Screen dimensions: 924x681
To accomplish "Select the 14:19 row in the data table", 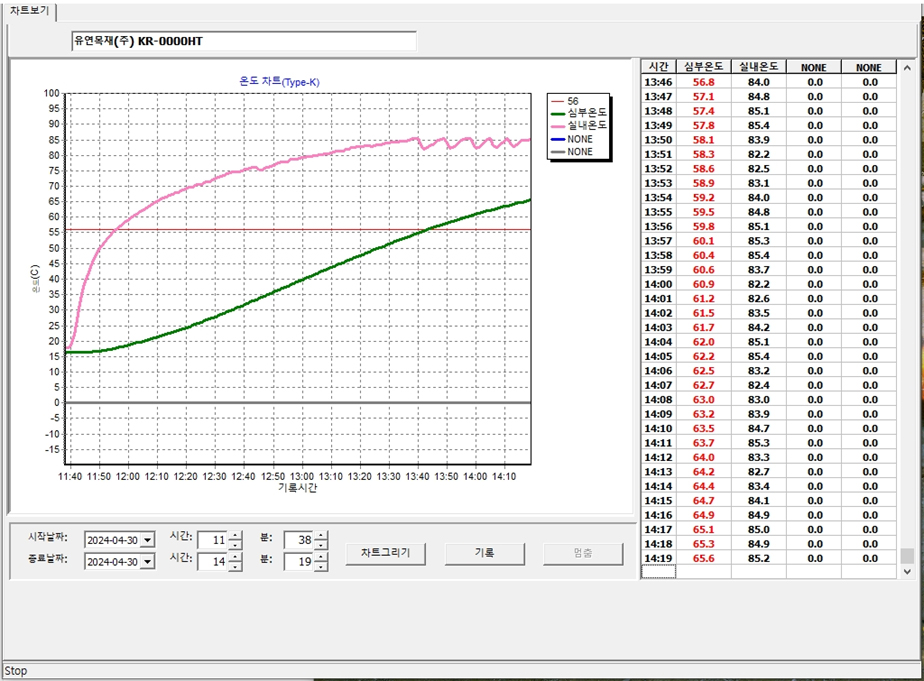I will (659, 558).
